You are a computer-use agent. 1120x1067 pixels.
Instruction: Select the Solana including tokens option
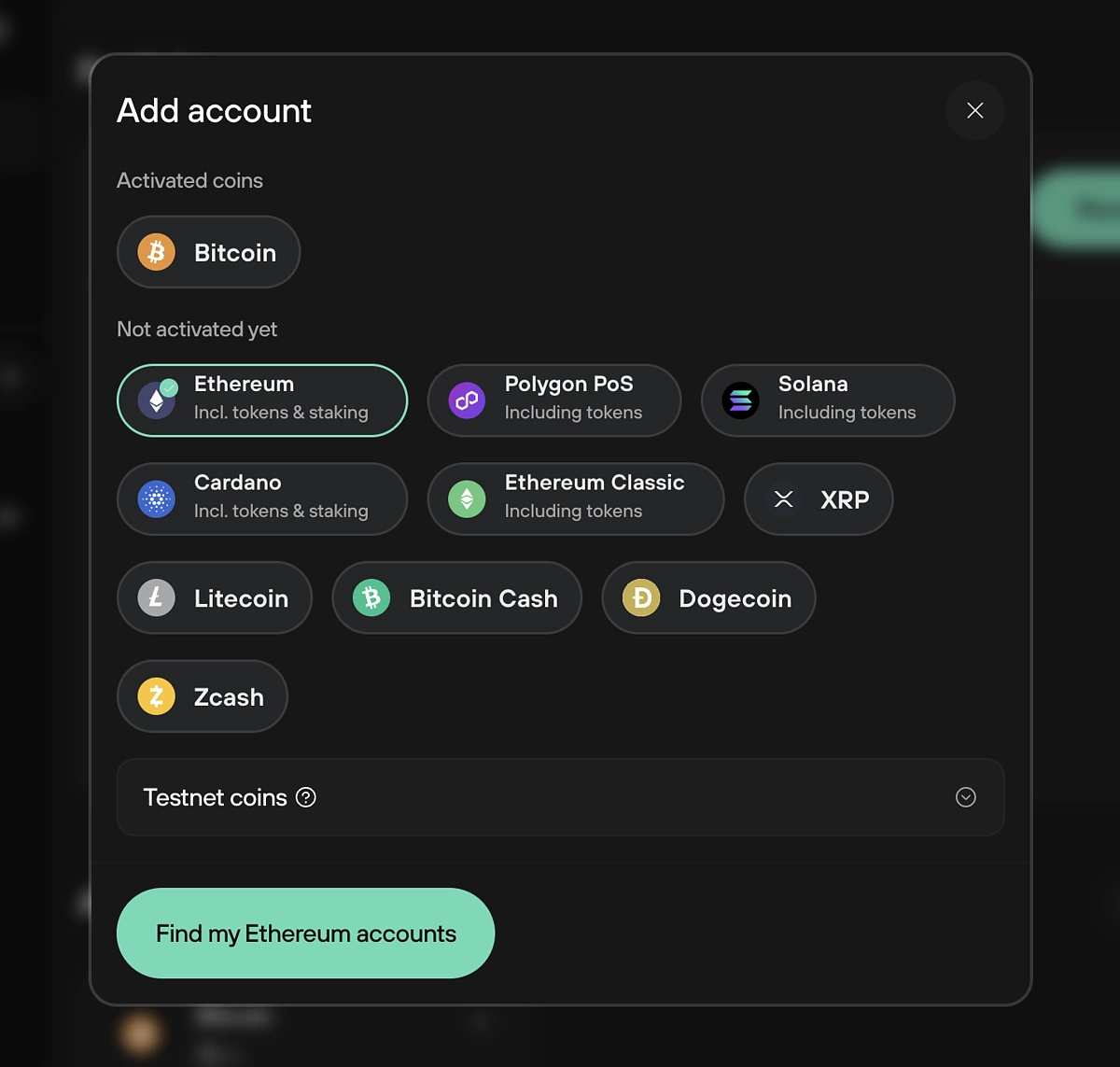pyautogui.click(x=828, y=400)
